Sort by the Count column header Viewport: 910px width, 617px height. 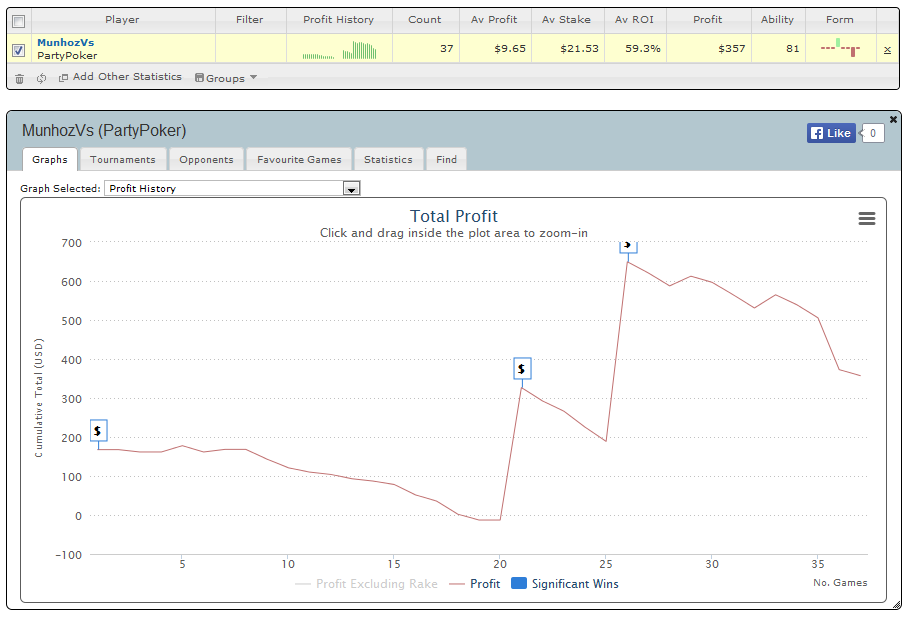coord(425,20)
